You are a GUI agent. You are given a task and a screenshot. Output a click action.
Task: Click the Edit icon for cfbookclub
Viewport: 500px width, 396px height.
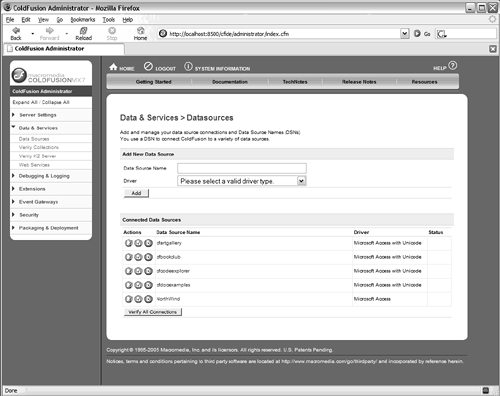[129, 257]
